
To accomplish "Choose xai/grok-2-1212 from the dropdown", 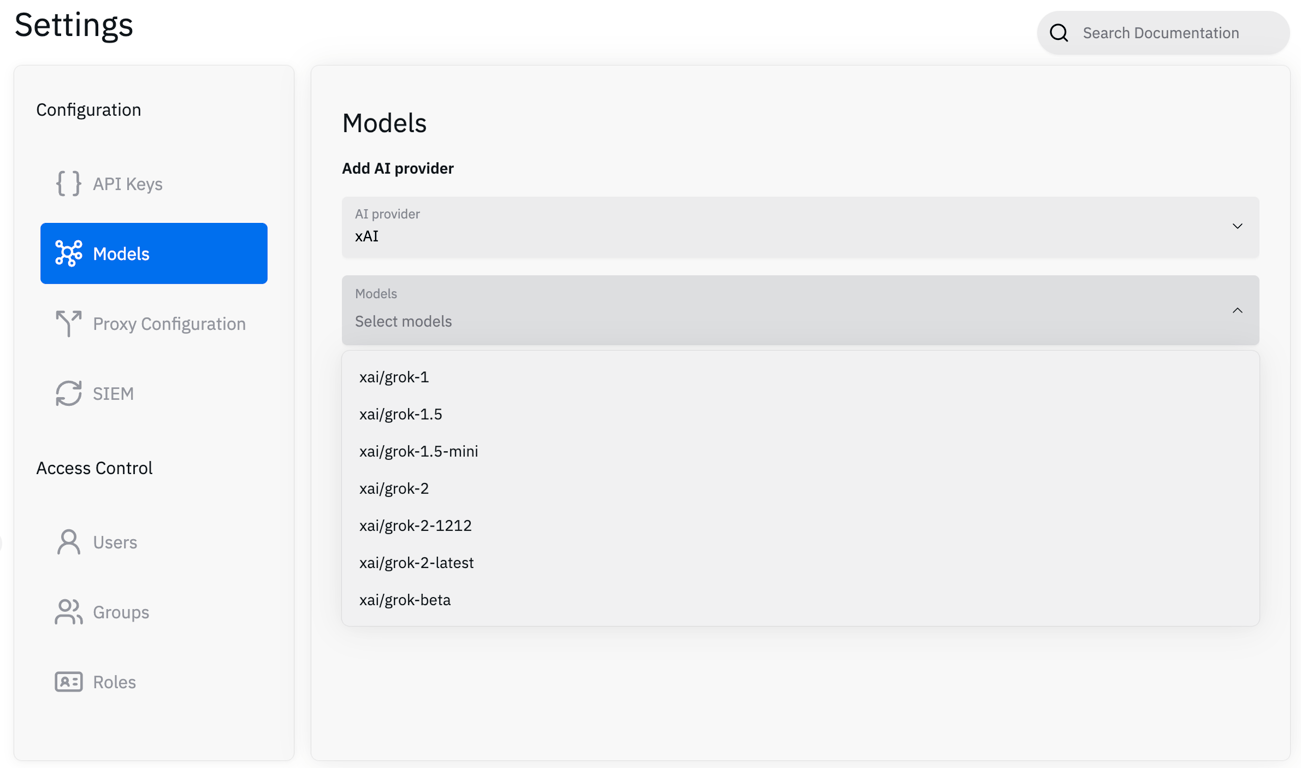I will point(415,526).
